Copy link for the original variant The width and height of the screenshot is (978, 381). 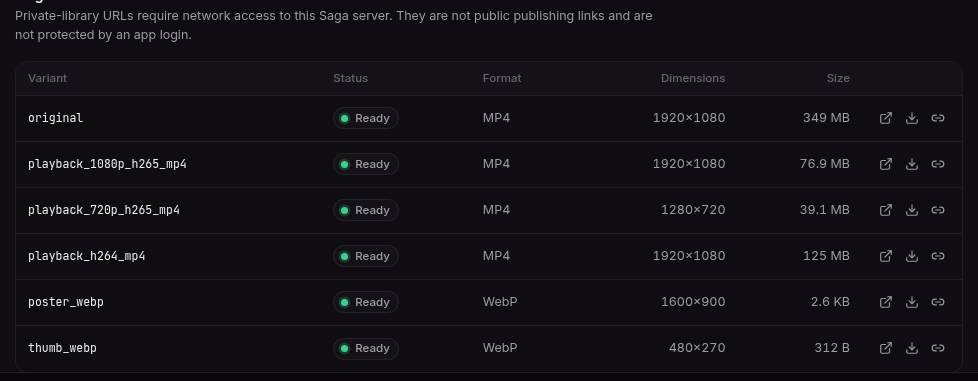point(938,118)
